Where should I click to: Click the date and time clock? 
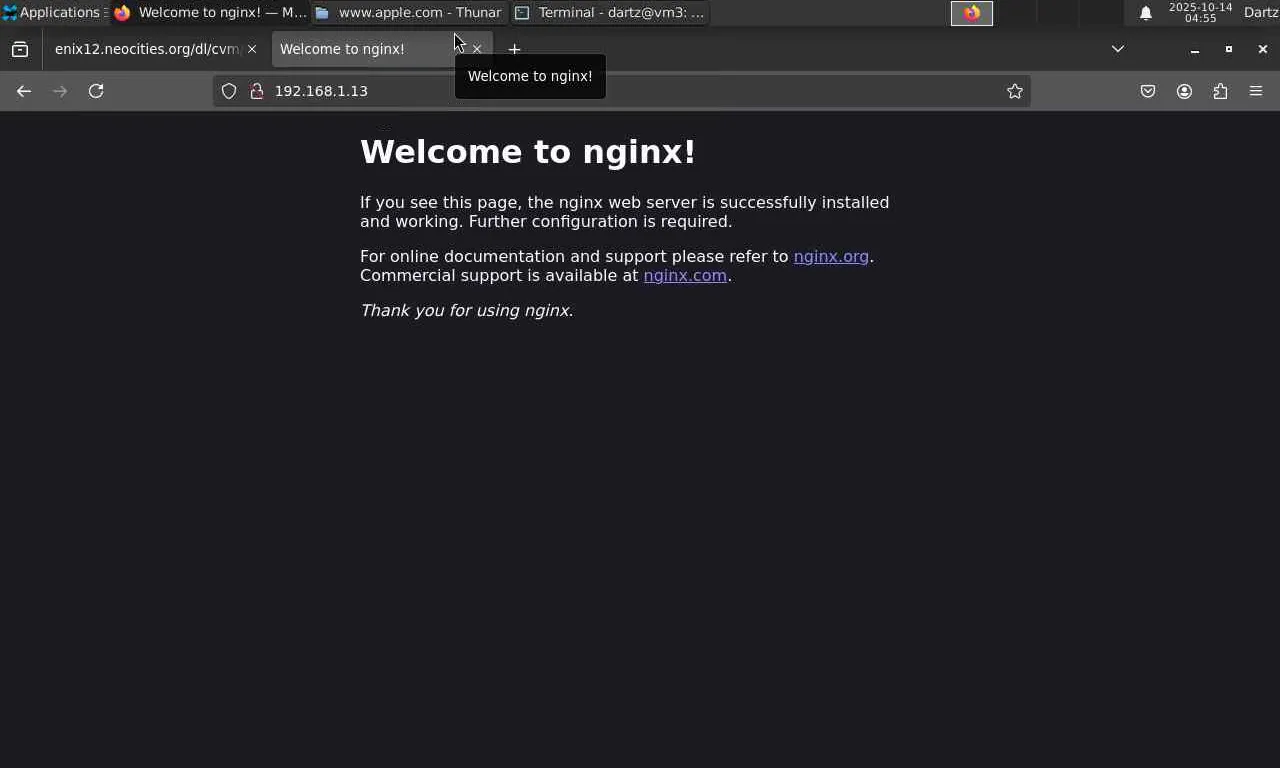(1200, 13)
